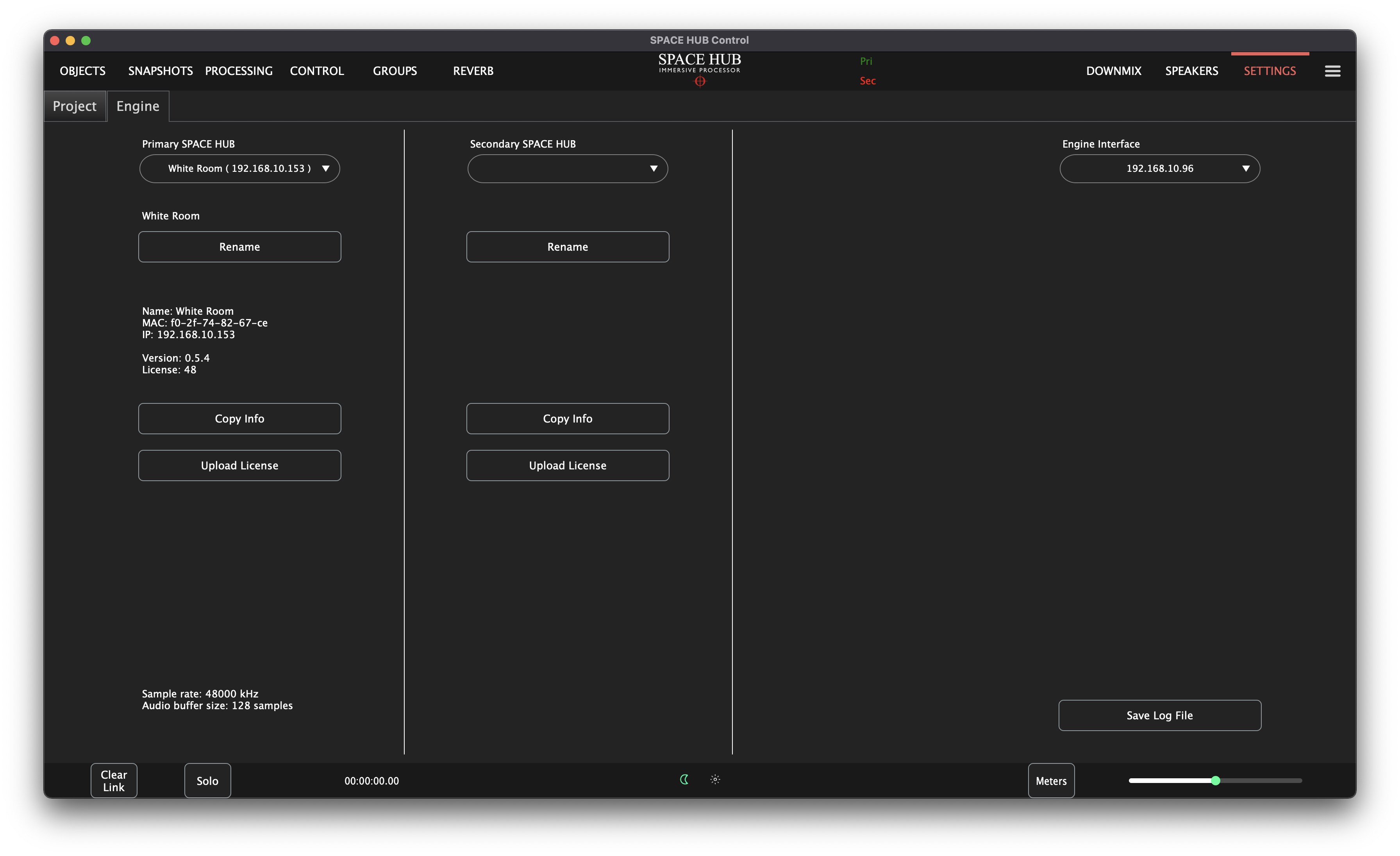The image size is (1400, 856).
Task: Switch to the SPEAKERS page
Action: click(1191, 71)
